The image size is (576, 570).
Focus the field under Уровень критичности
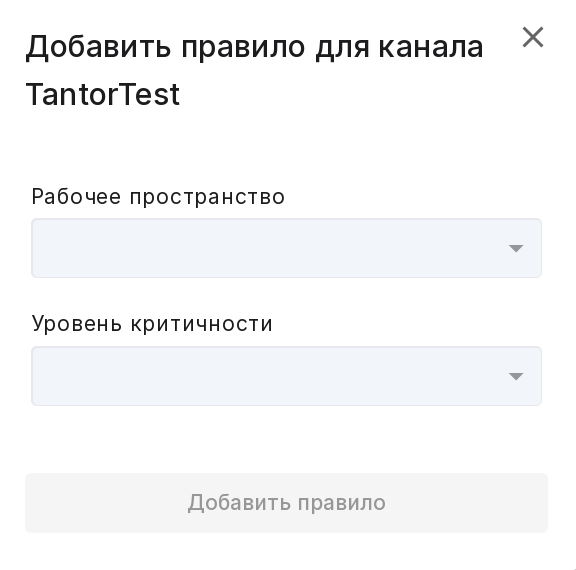287,376
